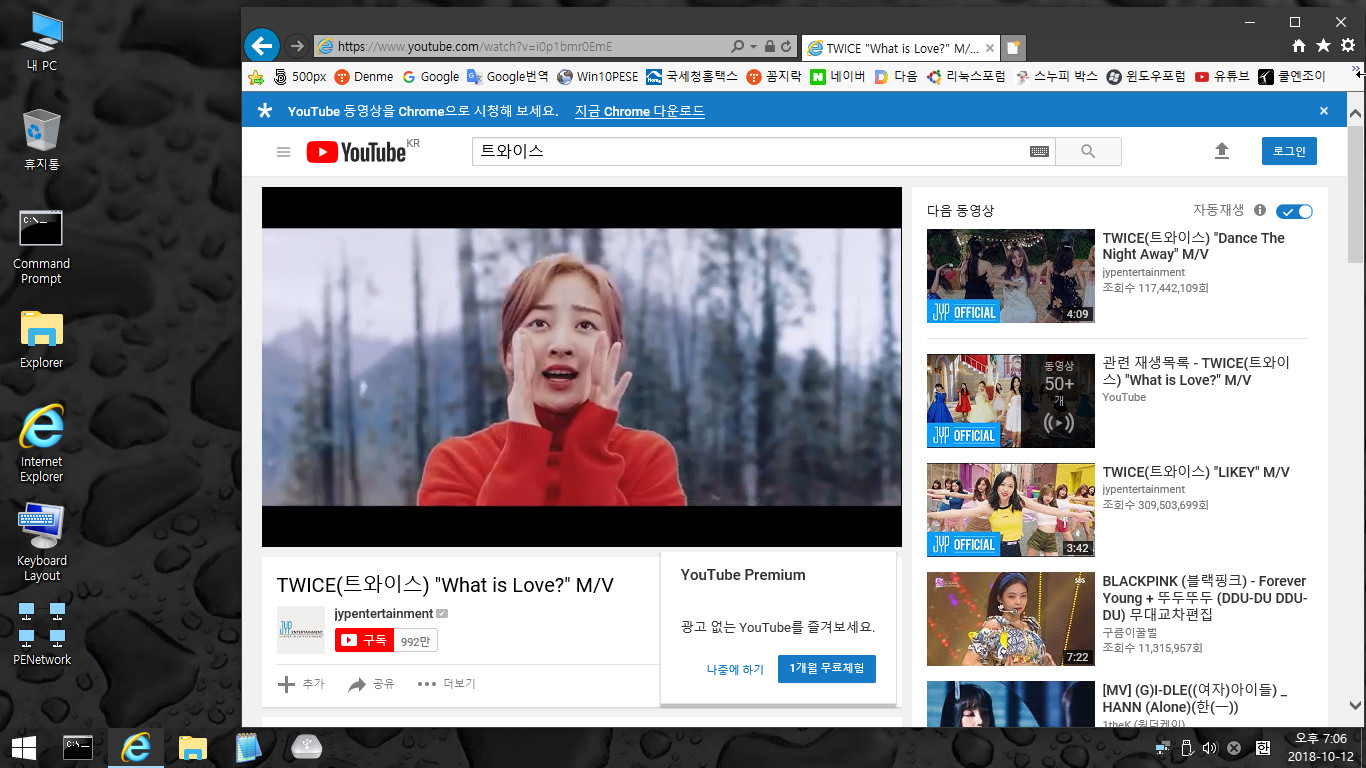Click the 지금 Chrome 다운로드 link
Viewport: 1366px width, 768px height.
click(639, 111)
